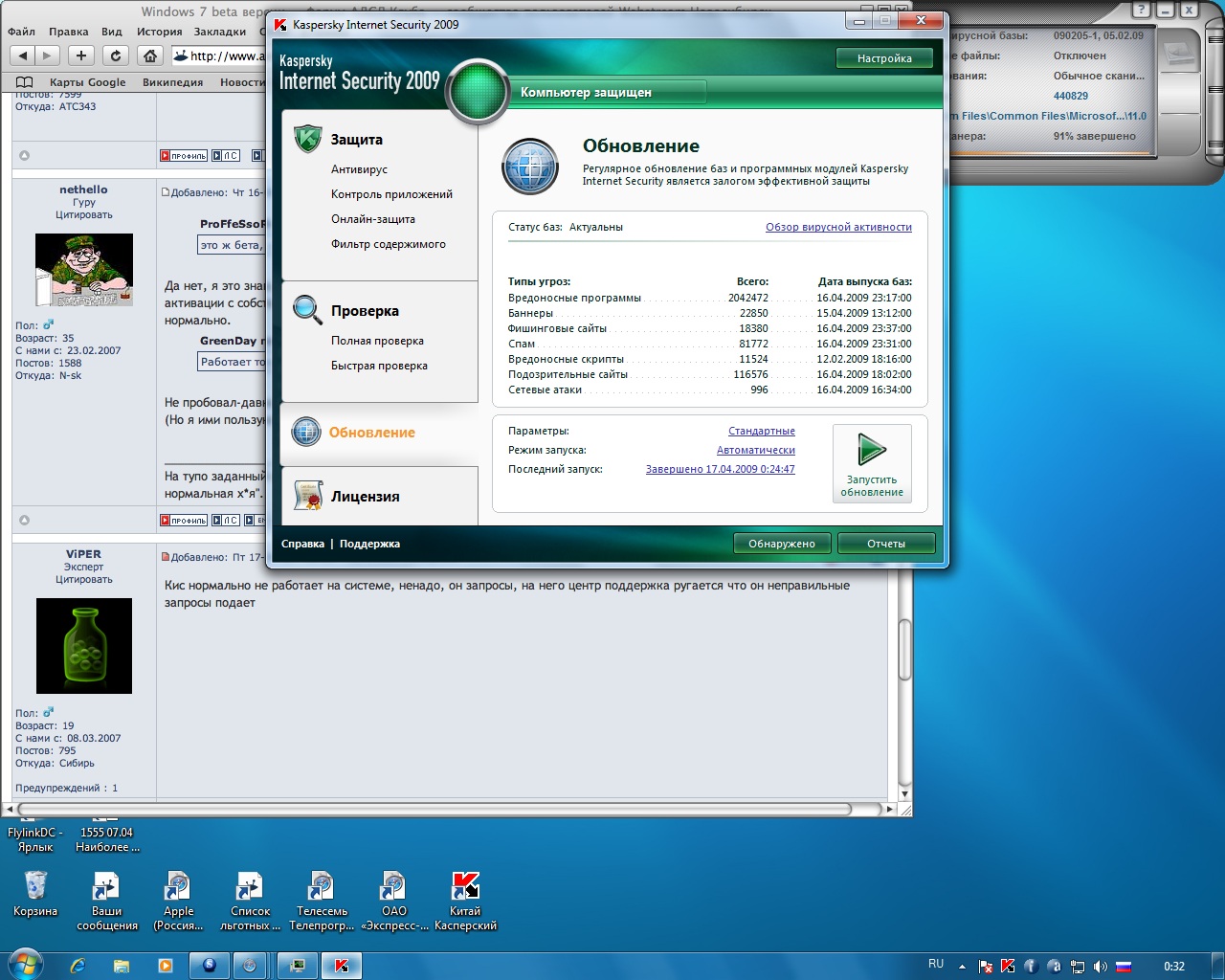Show all bookmarks book icon in browser
This screenshot has width=1225, height=980.
coord(24,82)
